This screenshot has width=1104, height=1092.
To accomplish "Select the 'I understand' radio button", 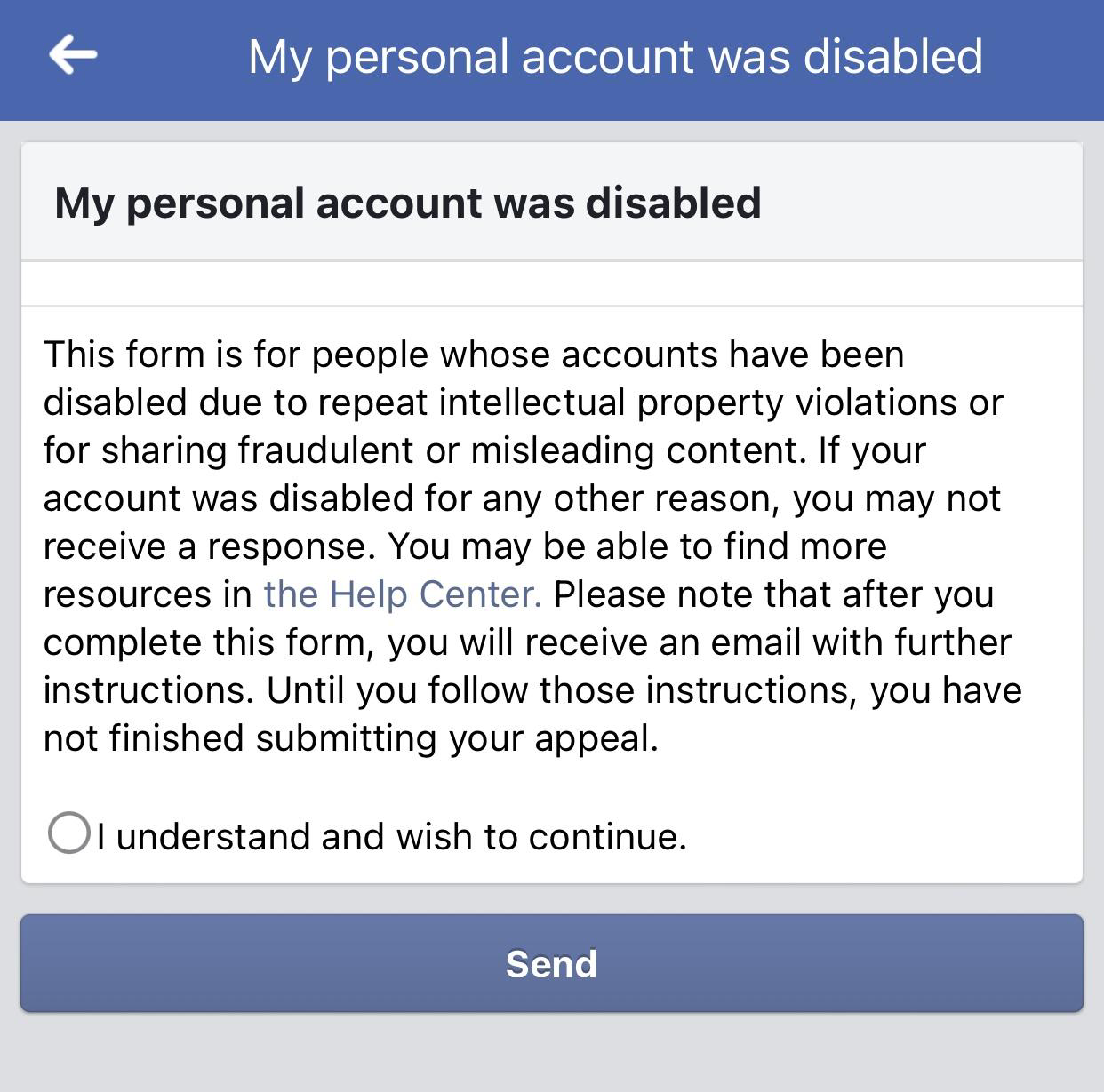I will [x=68, y=833].
